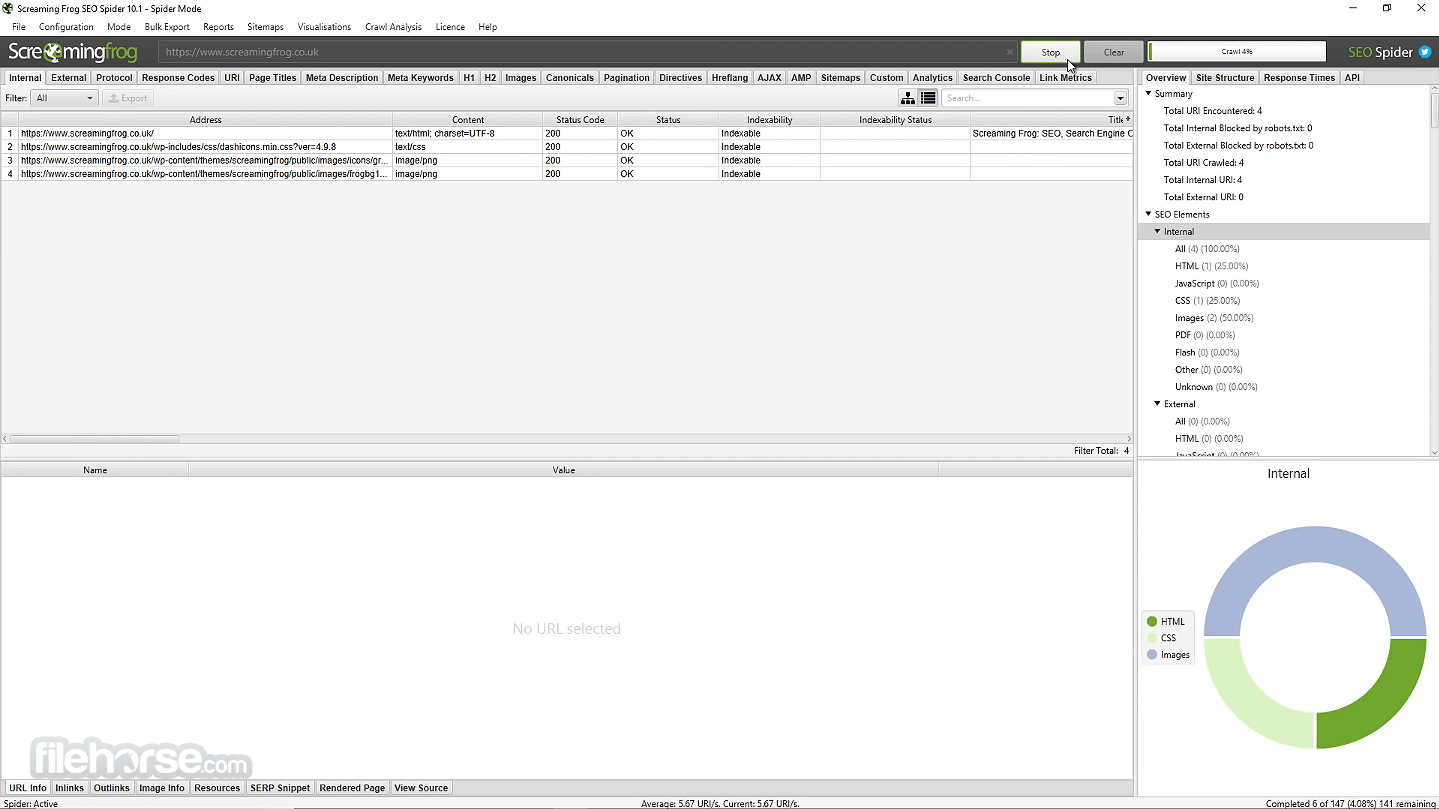Click the Search input box
Viewport: 1439px width, 809px height.
point(1027,98)
